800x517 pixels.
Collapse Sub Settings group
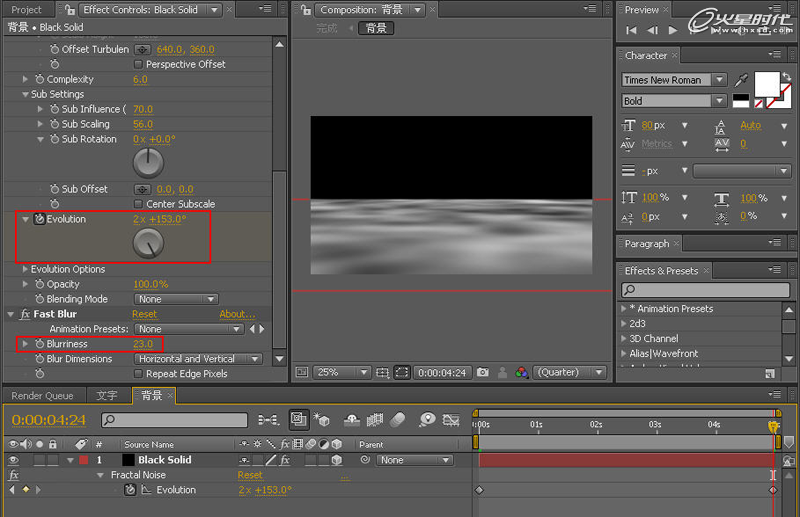(25, 94)
